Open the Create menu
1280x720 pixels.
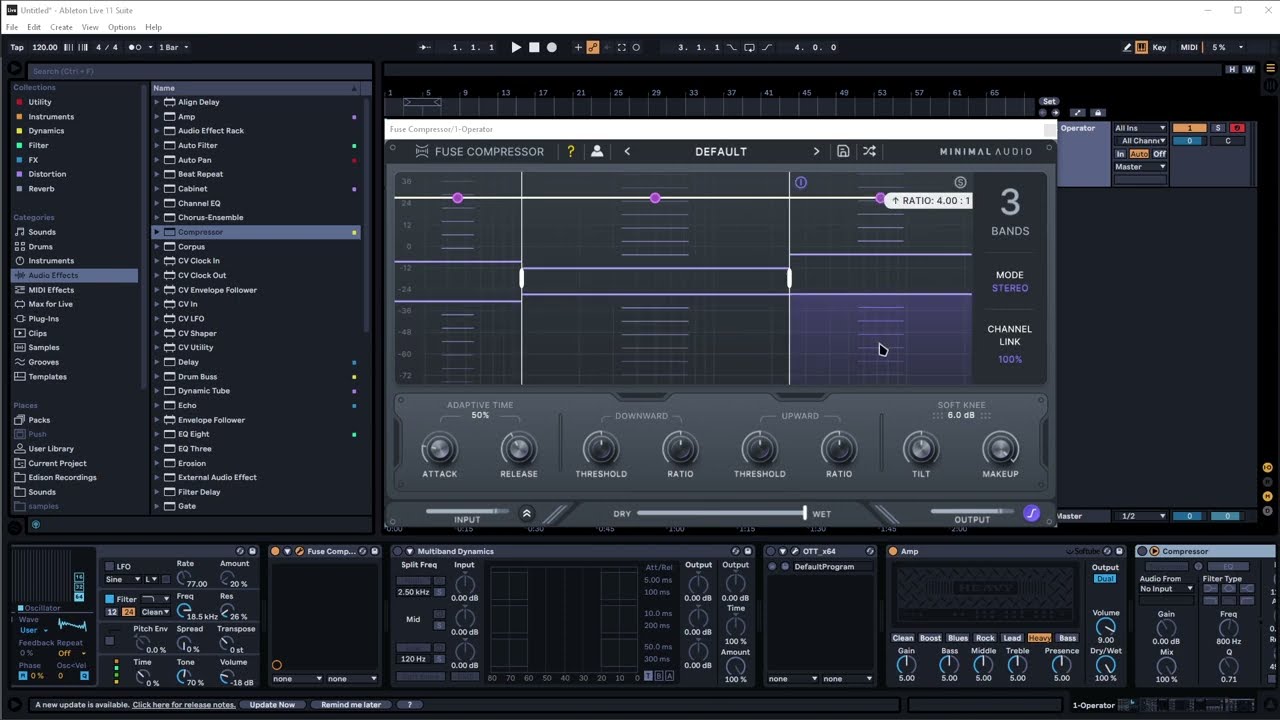pos(61,27)
